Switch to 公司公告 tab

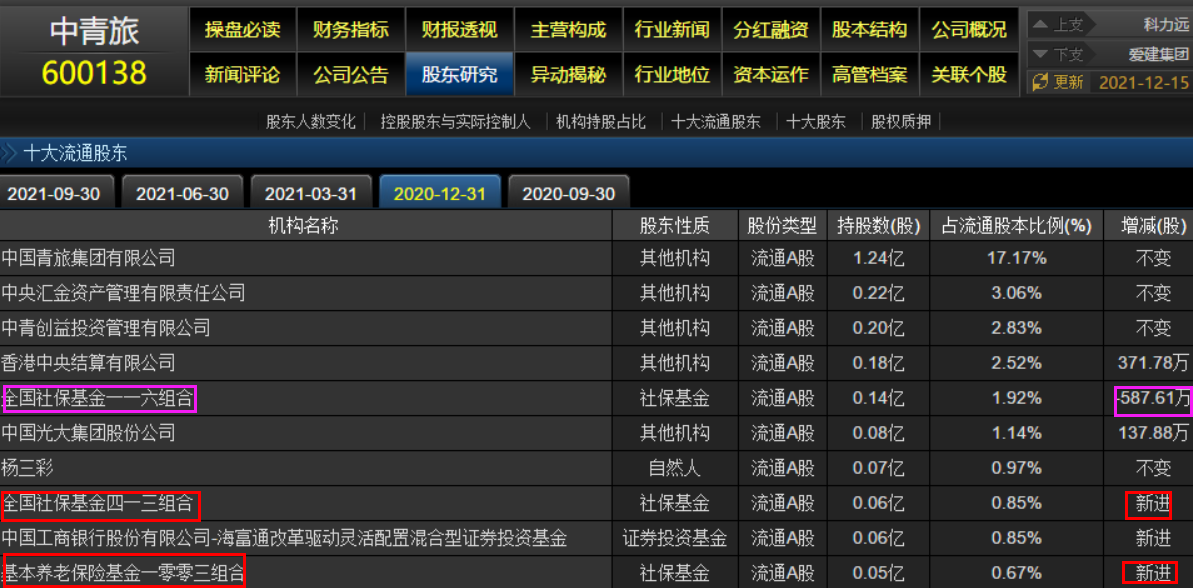[351, 75]
